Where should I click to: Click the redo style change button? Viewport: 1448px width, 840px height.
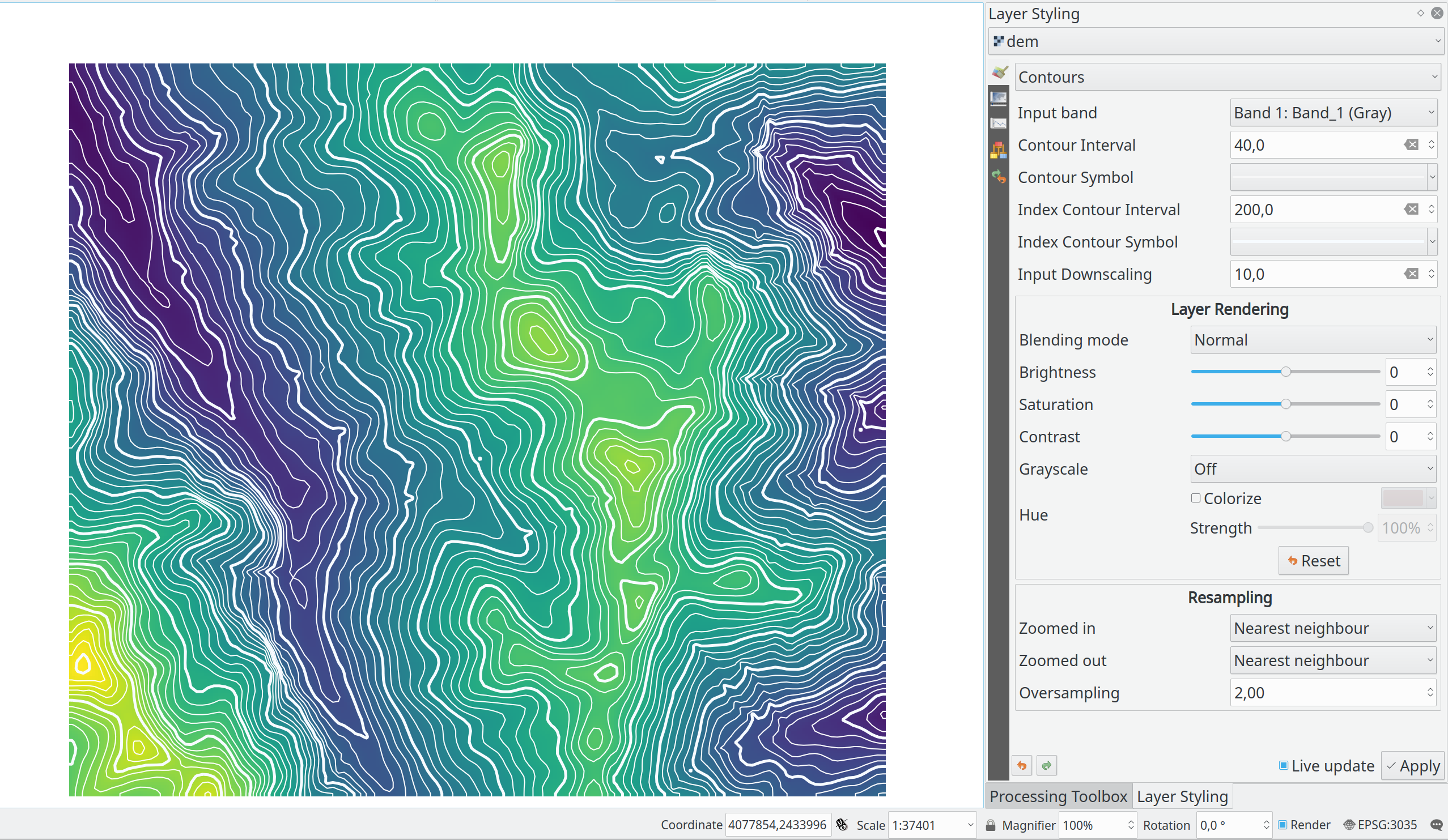pyautogui.click(x=1046, y=765)
